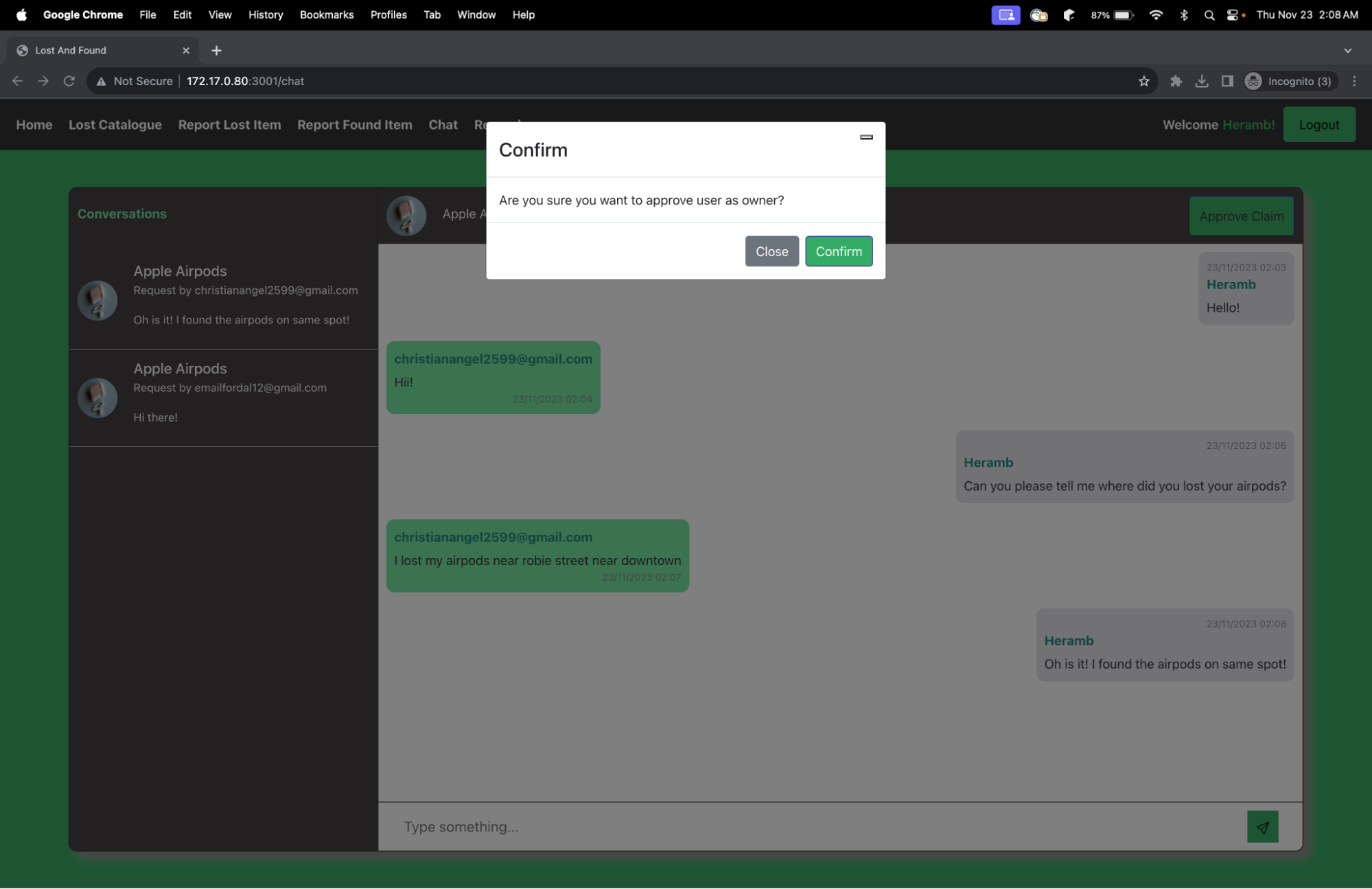Click the send message paper plane icon
Screen dimensions: 1372x889
point(1262,827)
